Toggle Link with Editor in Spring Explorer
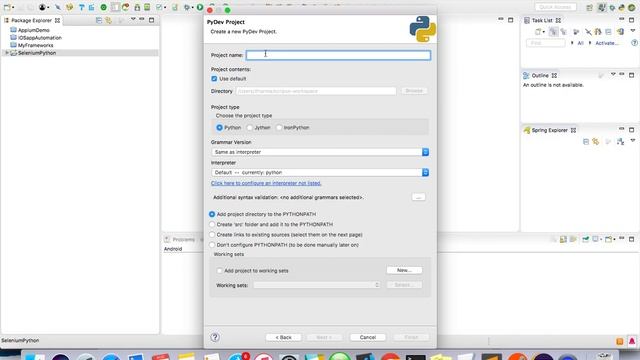640x360 pixels. point(596,142)
